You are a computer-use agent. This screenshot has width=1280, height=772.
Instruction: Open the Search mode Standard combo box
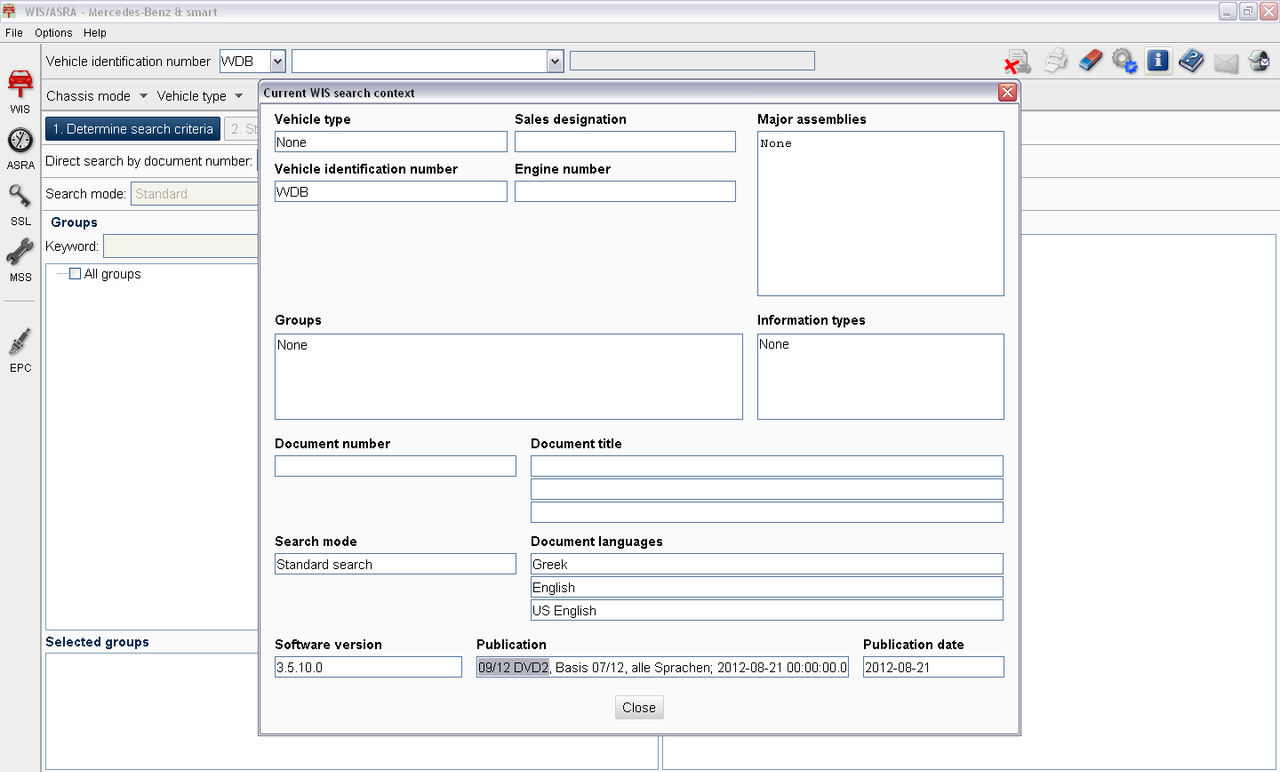click(195, 194)
